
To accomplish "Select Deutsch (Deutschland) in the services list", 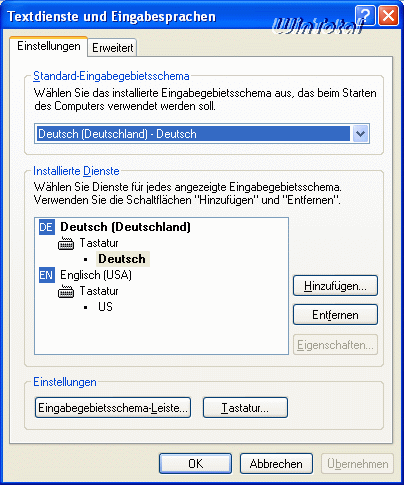I will coord(125,227).
